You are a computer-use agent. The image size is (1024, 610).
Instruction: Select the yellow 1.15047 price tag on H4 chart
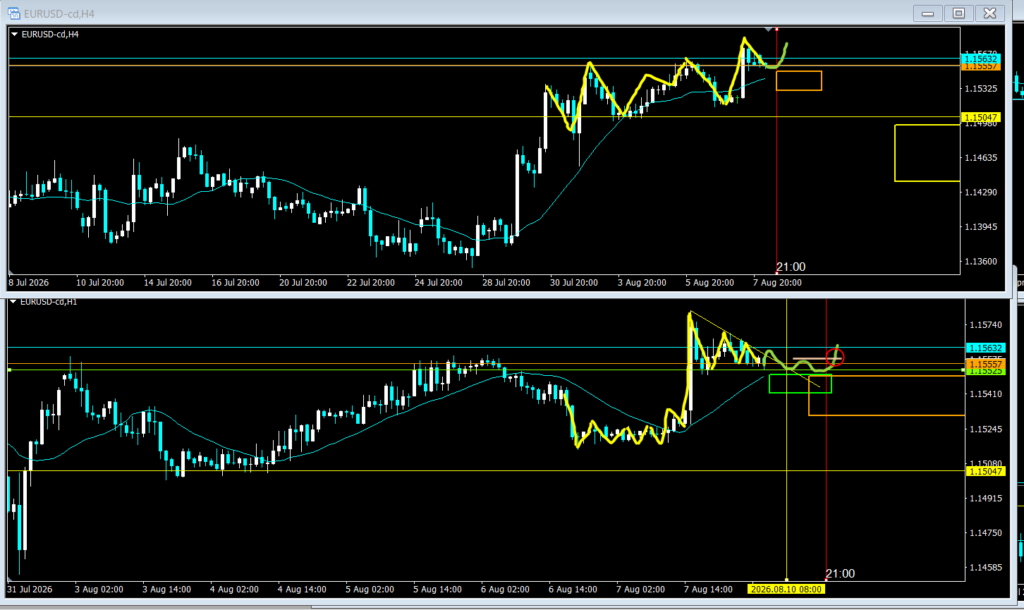click(x=981, y=118)
